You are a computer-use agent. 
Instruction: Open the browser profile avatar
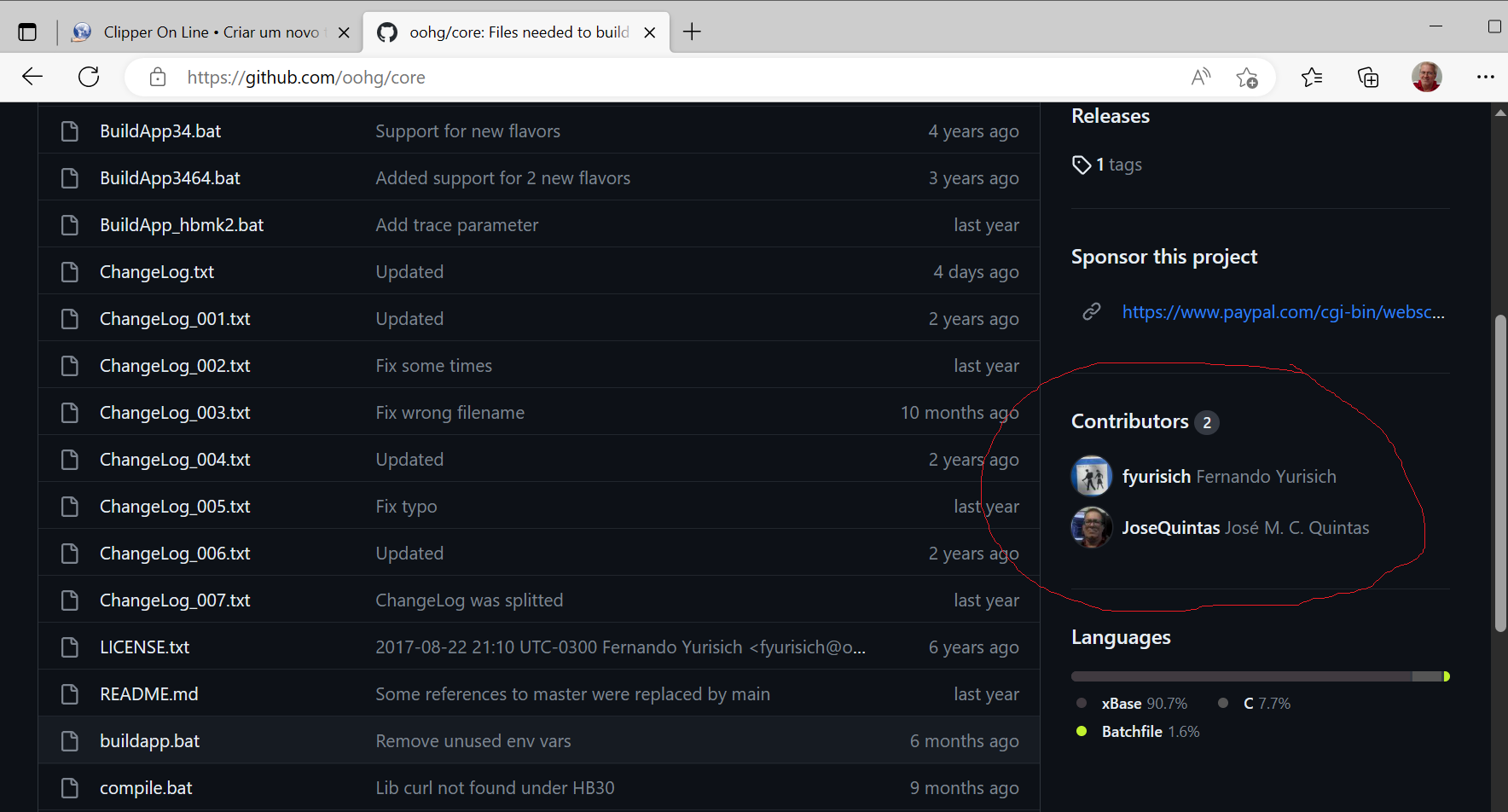pyautogui.click(x=1427, y=77)
